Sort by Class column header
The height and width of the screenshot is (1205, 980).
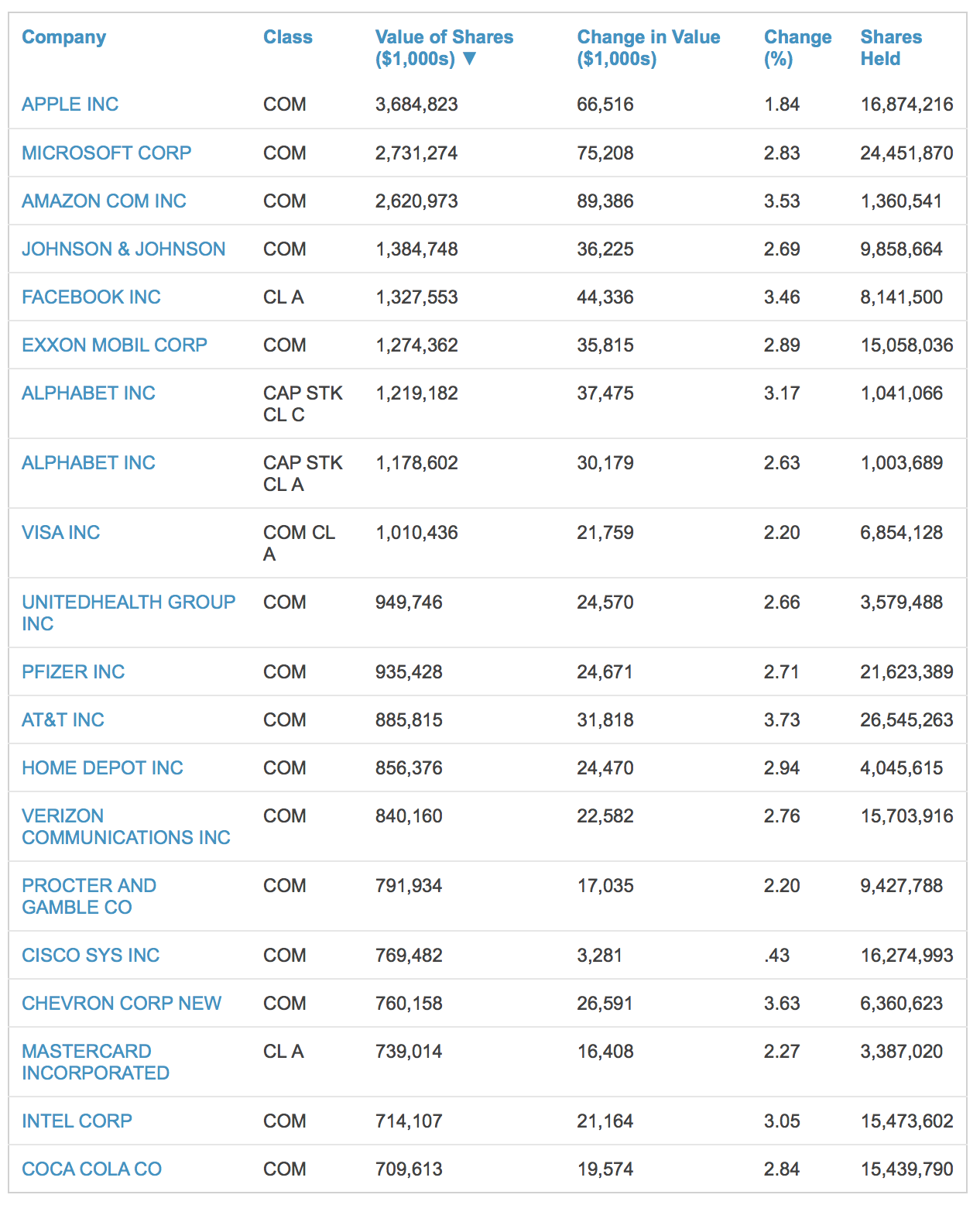(x=288, y=37)
